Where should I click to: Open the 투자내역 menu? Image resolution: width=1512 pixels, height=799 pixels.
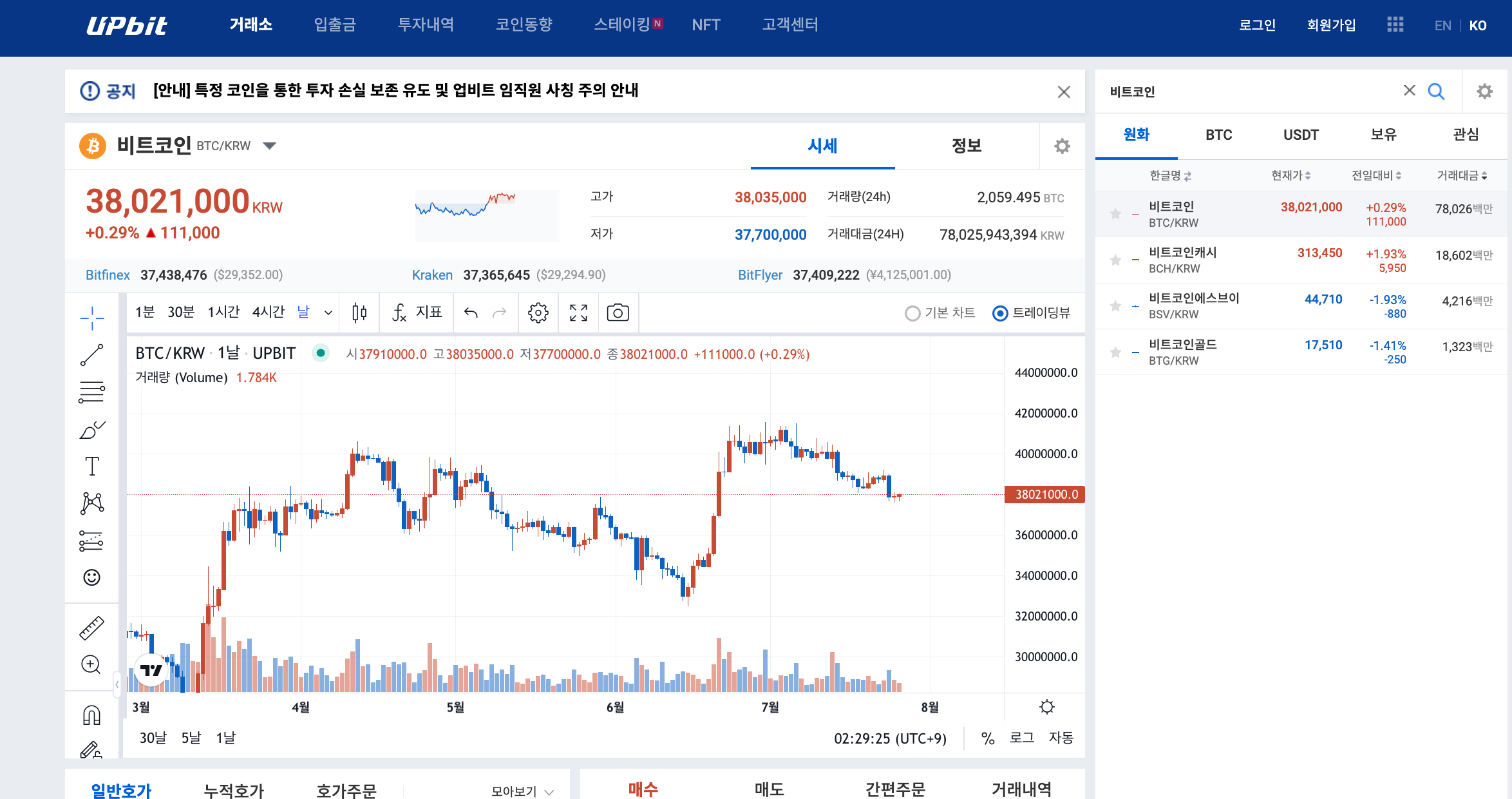426,24
